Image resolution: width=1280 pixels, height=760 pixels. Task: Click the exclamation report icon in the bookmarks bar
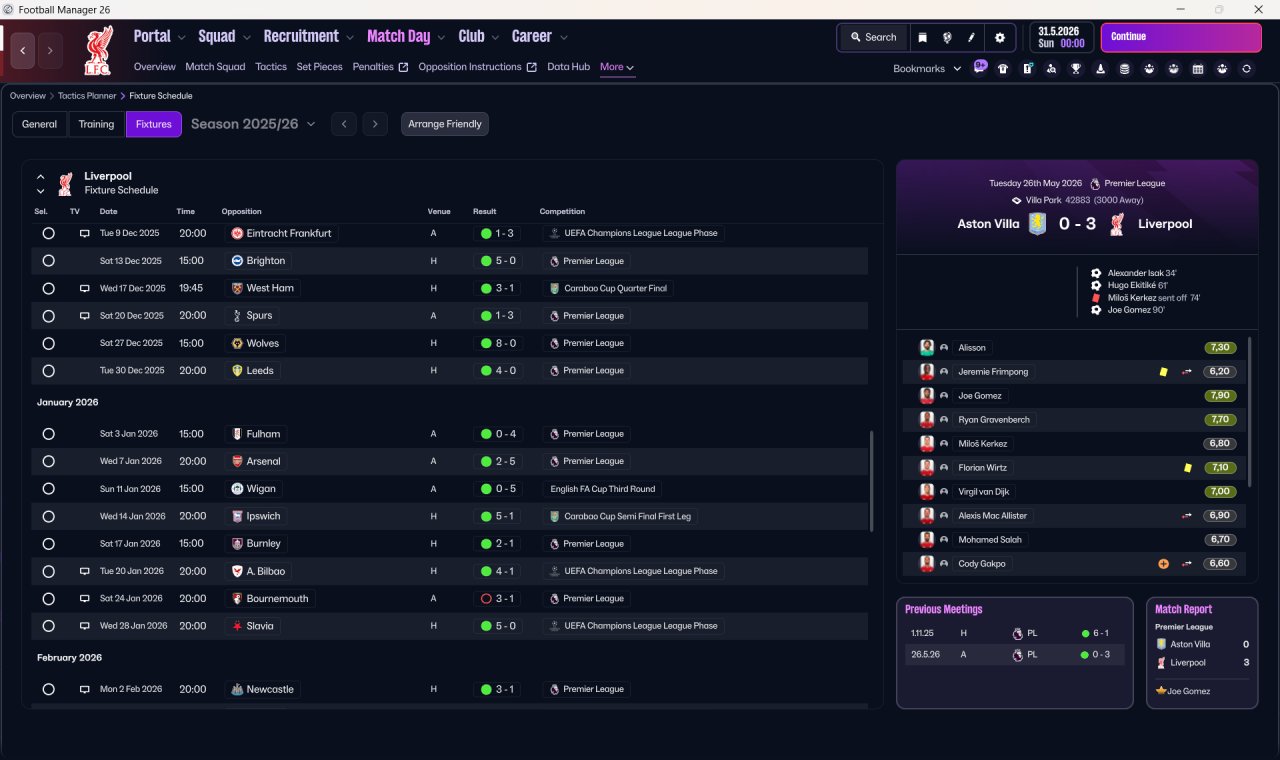(x=1027, y=69)
